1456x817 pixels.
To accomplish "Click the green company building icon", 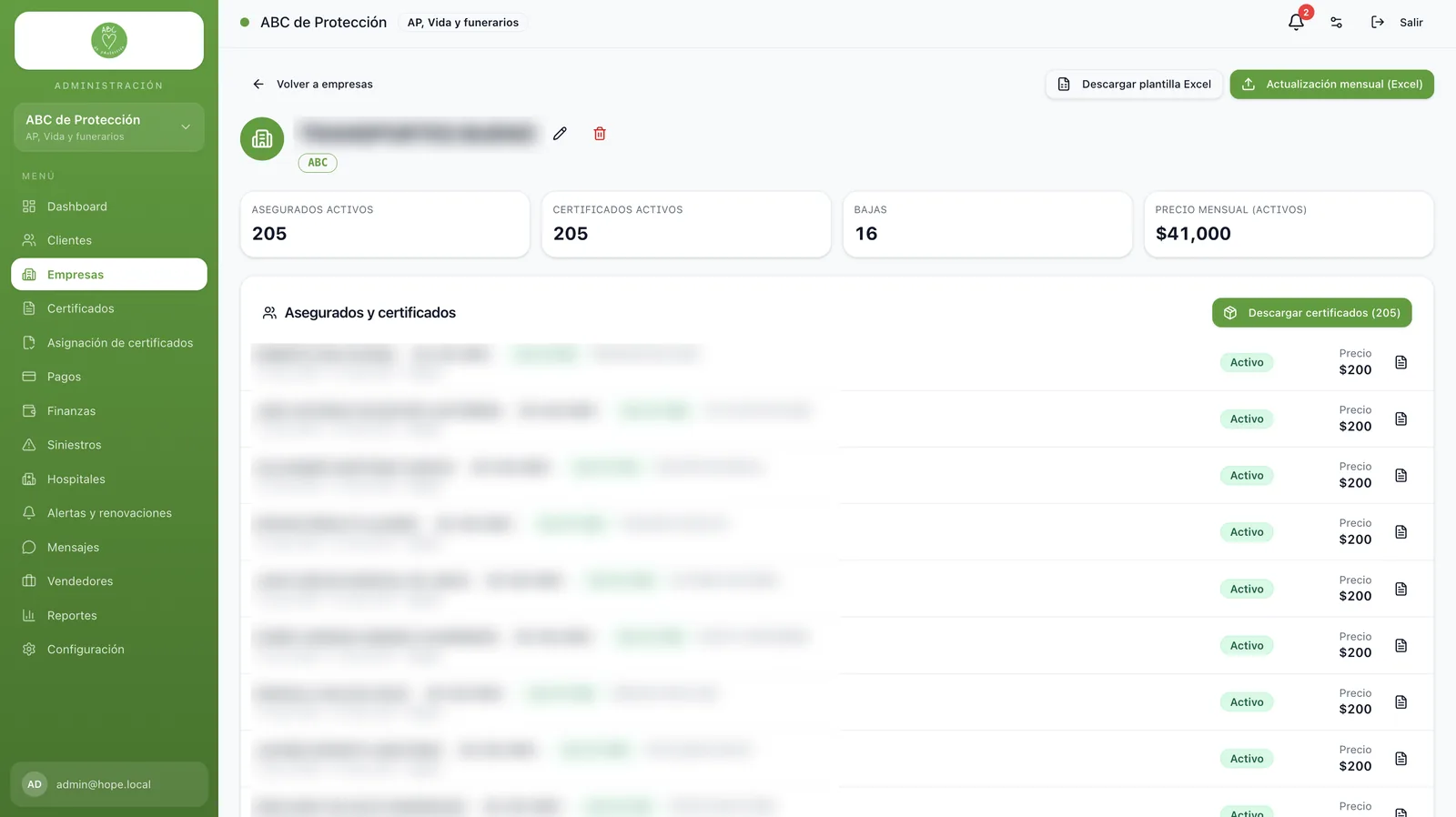I will pyautogui.click(x=262, y=138).
